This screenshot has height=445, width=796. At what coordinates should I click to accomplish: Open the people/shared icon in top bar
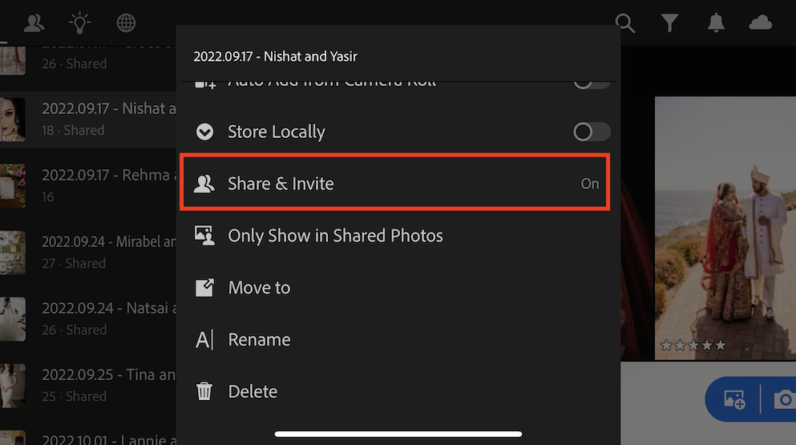coord(33,22)
